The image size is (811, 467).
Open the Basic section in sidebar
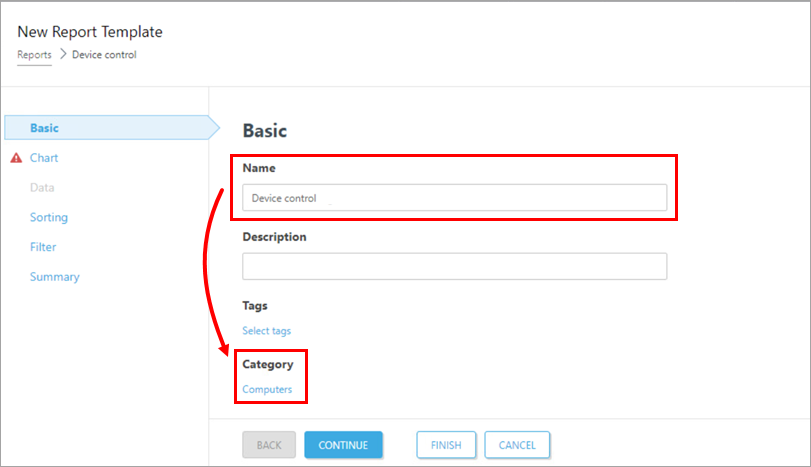pos(44,128)
